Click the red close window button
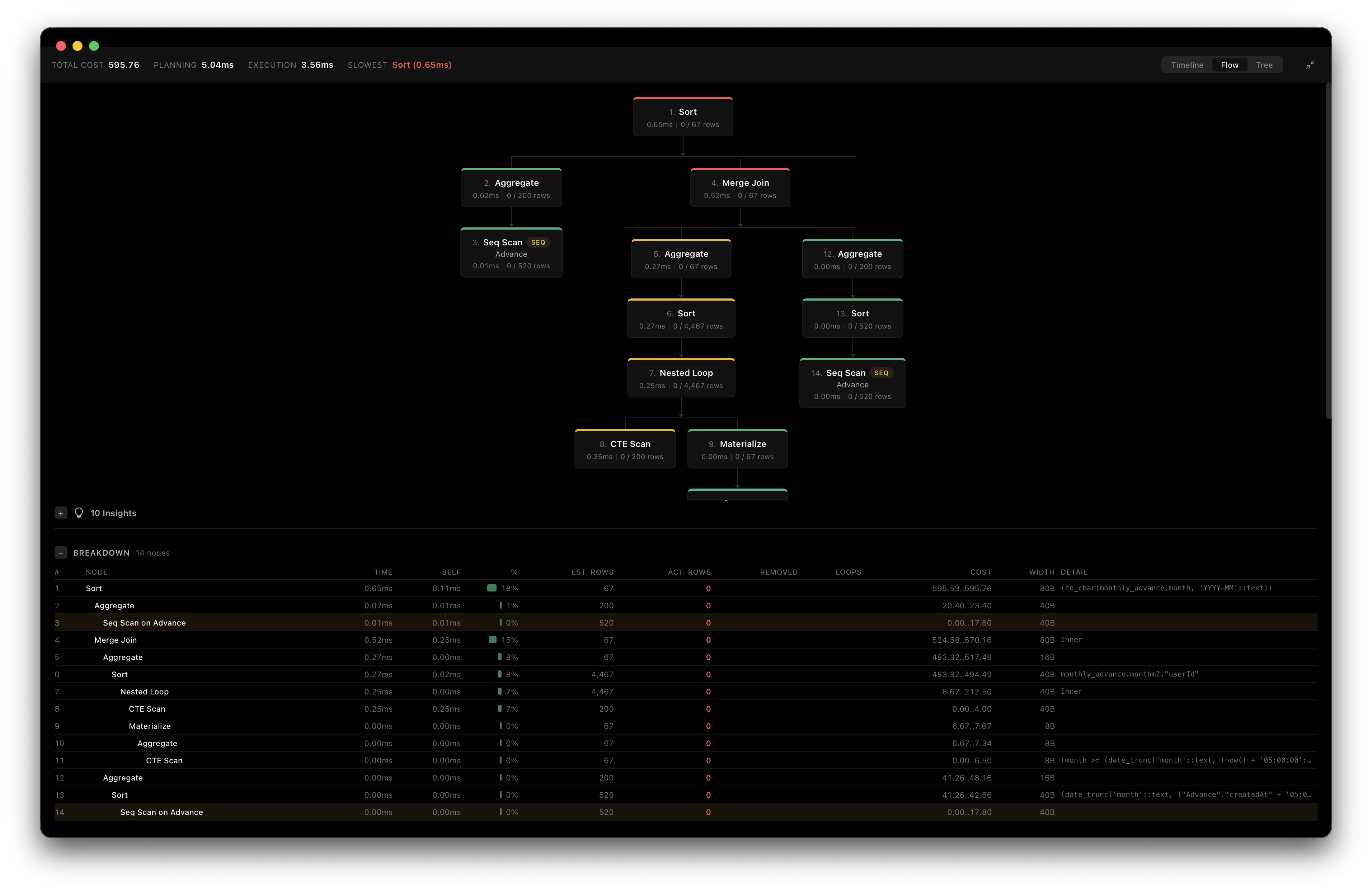Image resolution: width=1372 pixels, height=891 pixels. point(61,46)
